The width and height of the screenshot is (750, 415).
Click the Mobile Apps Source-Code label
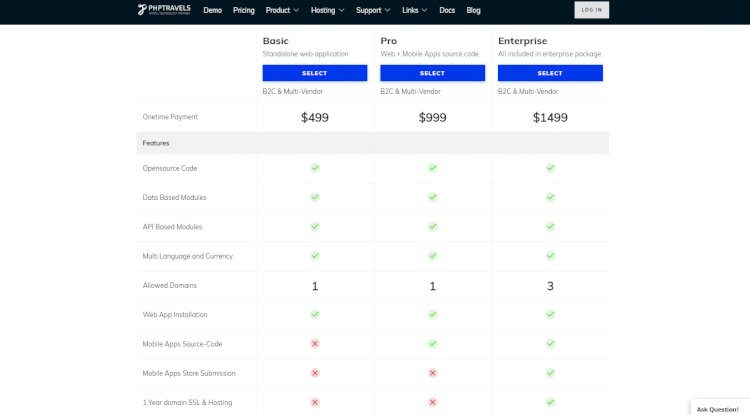[x=182, y=344]
